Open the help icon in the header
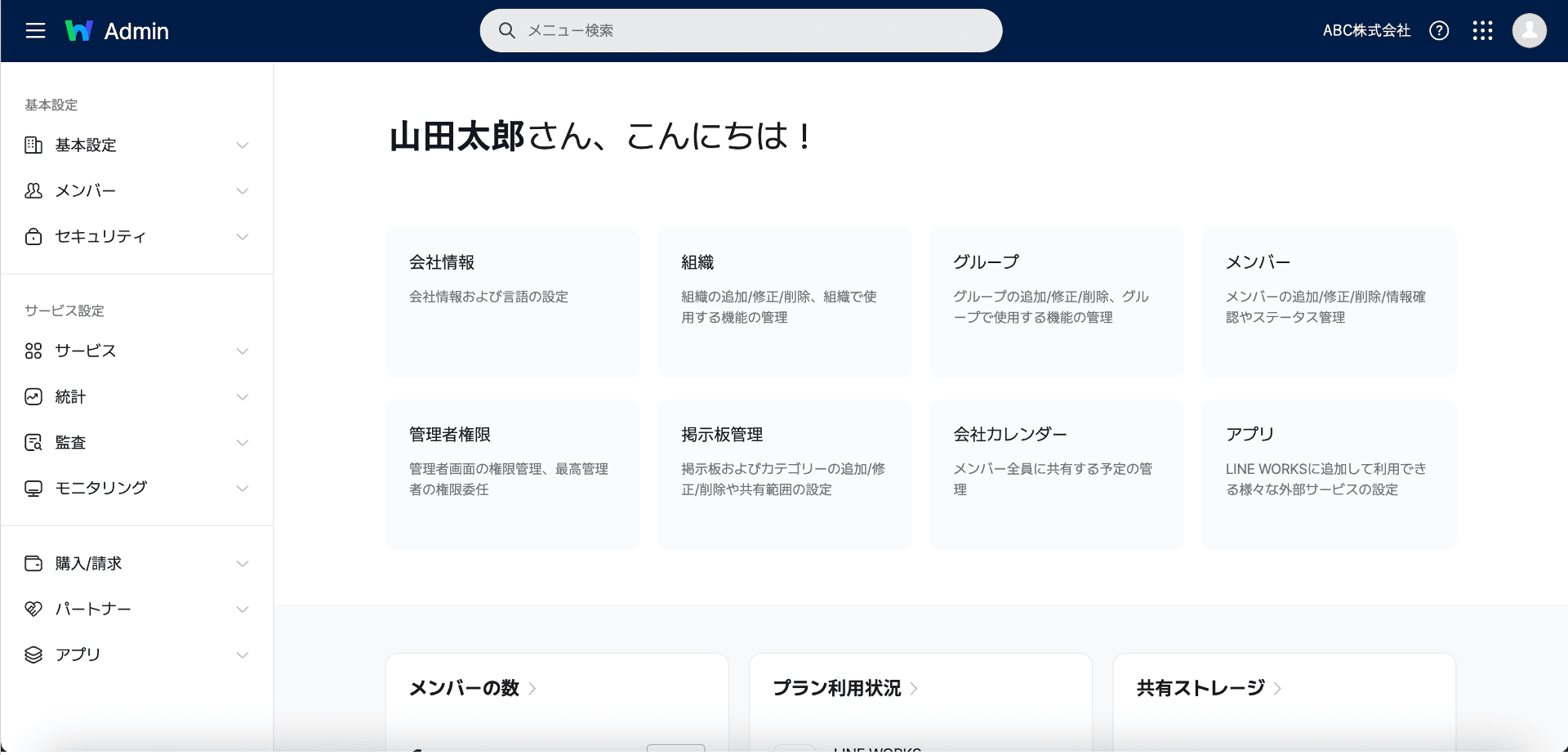 point(1439,30)
